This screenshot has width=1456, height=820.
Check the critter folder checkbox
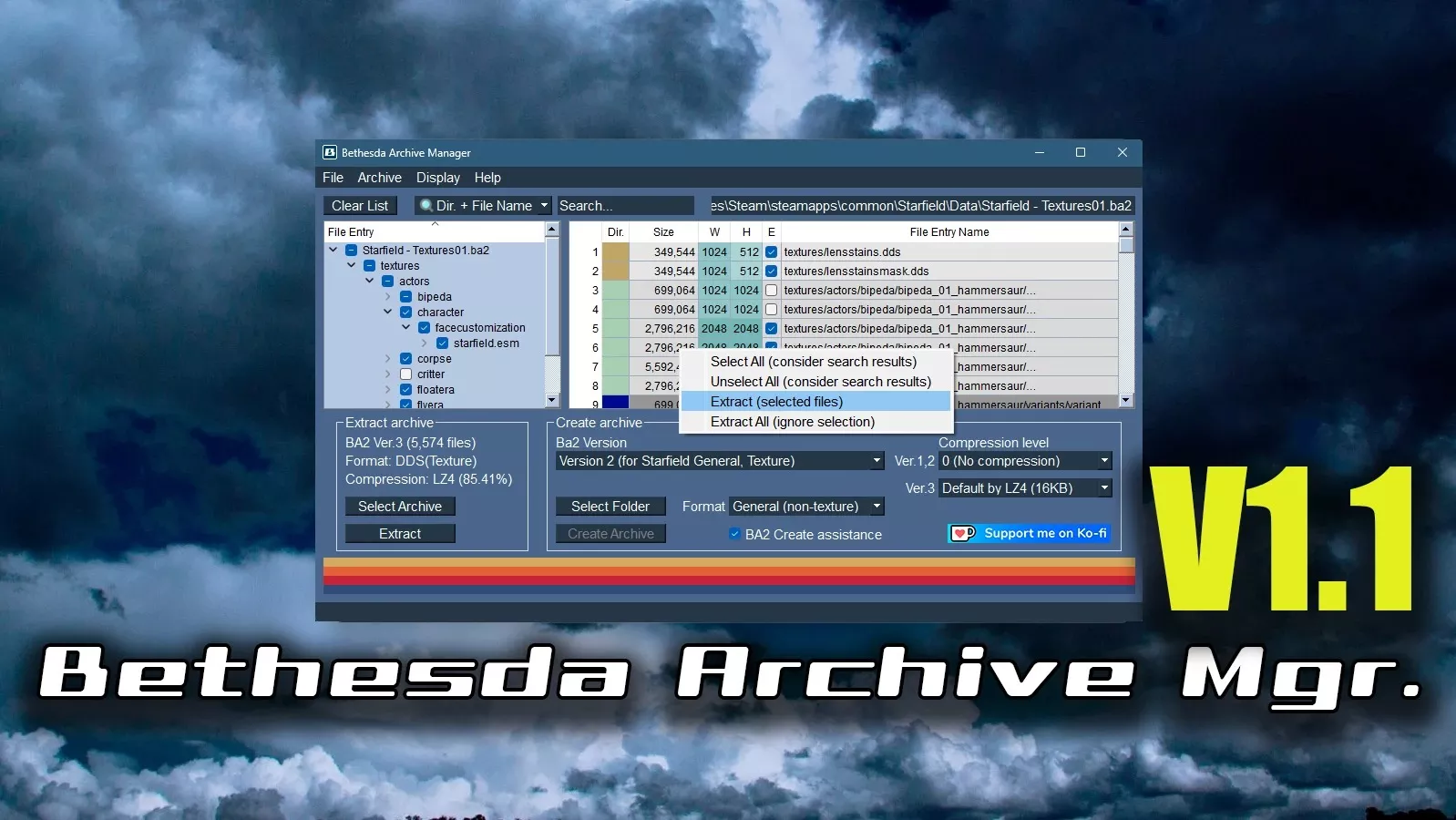406,374
